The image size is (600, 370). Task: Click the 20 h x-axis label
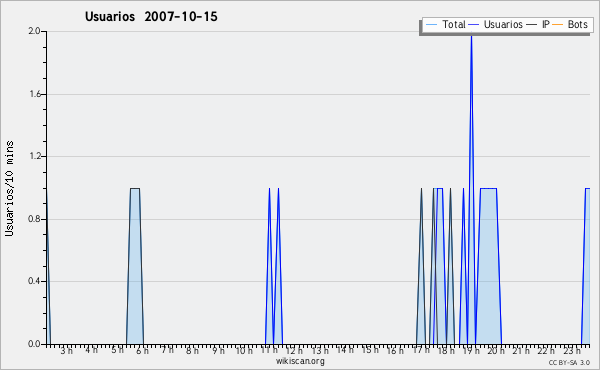click(x=496, y=350)
